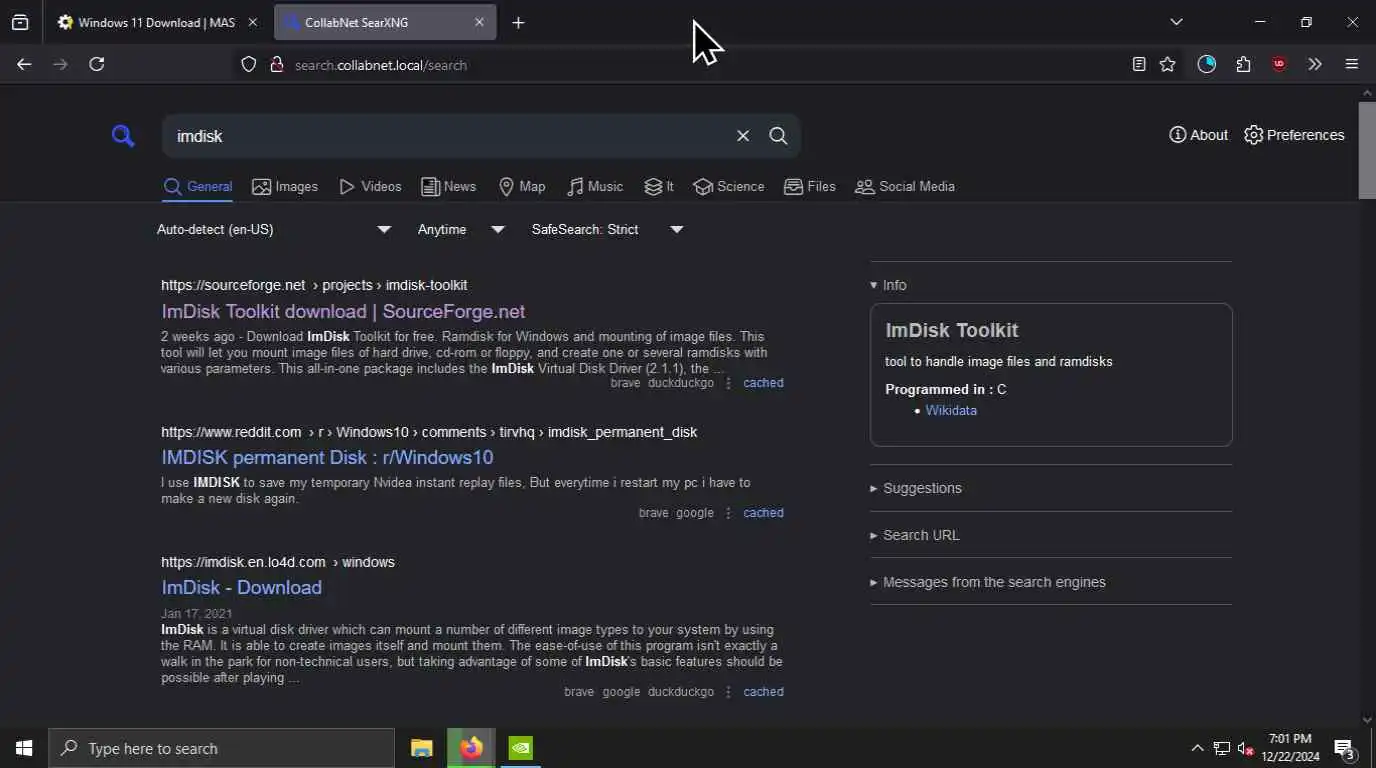Click the tracking protection shield icon
Viewport: 1376px width, 768px height.
249,65
